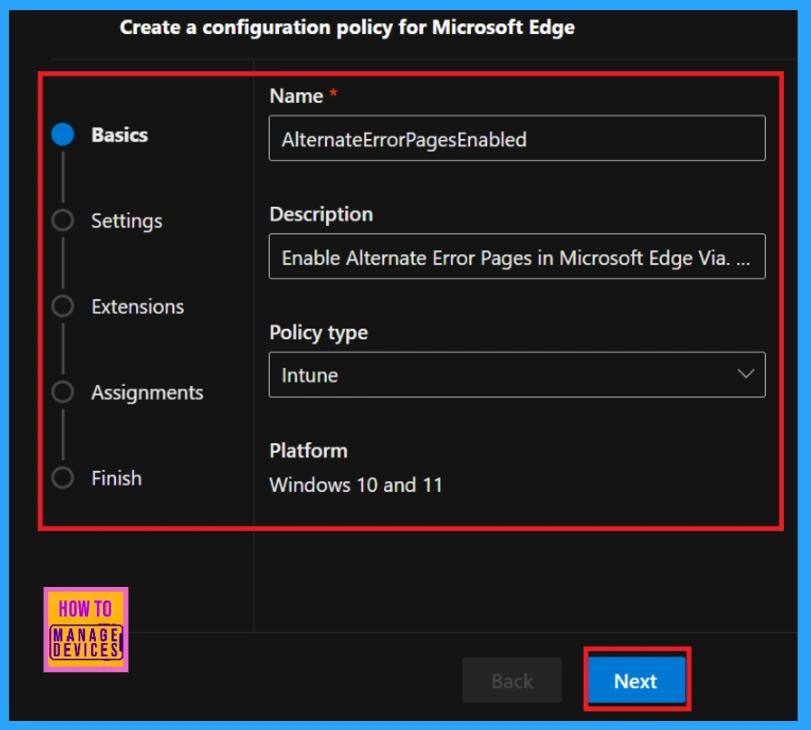The width and height of the screenshot is (811, 730).
Task: Click the Description field label
Action: click(321, 214)
